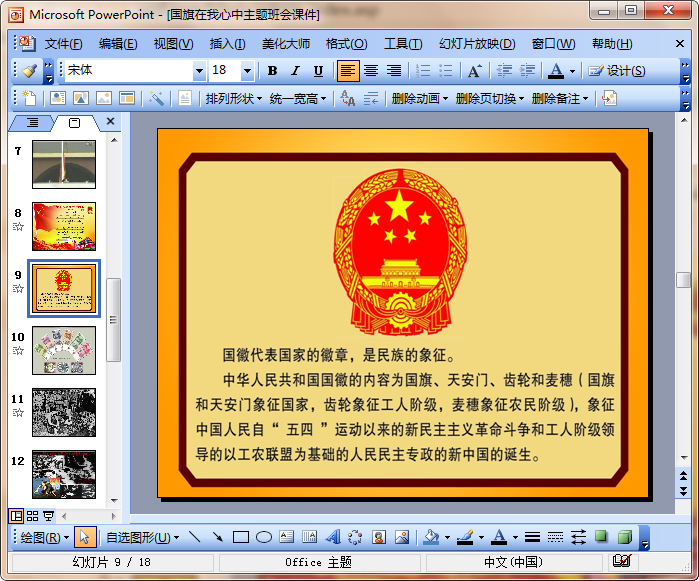Select slide 7 thumbnail
This screenshot has height=581, width=699.
click(64, 165)
